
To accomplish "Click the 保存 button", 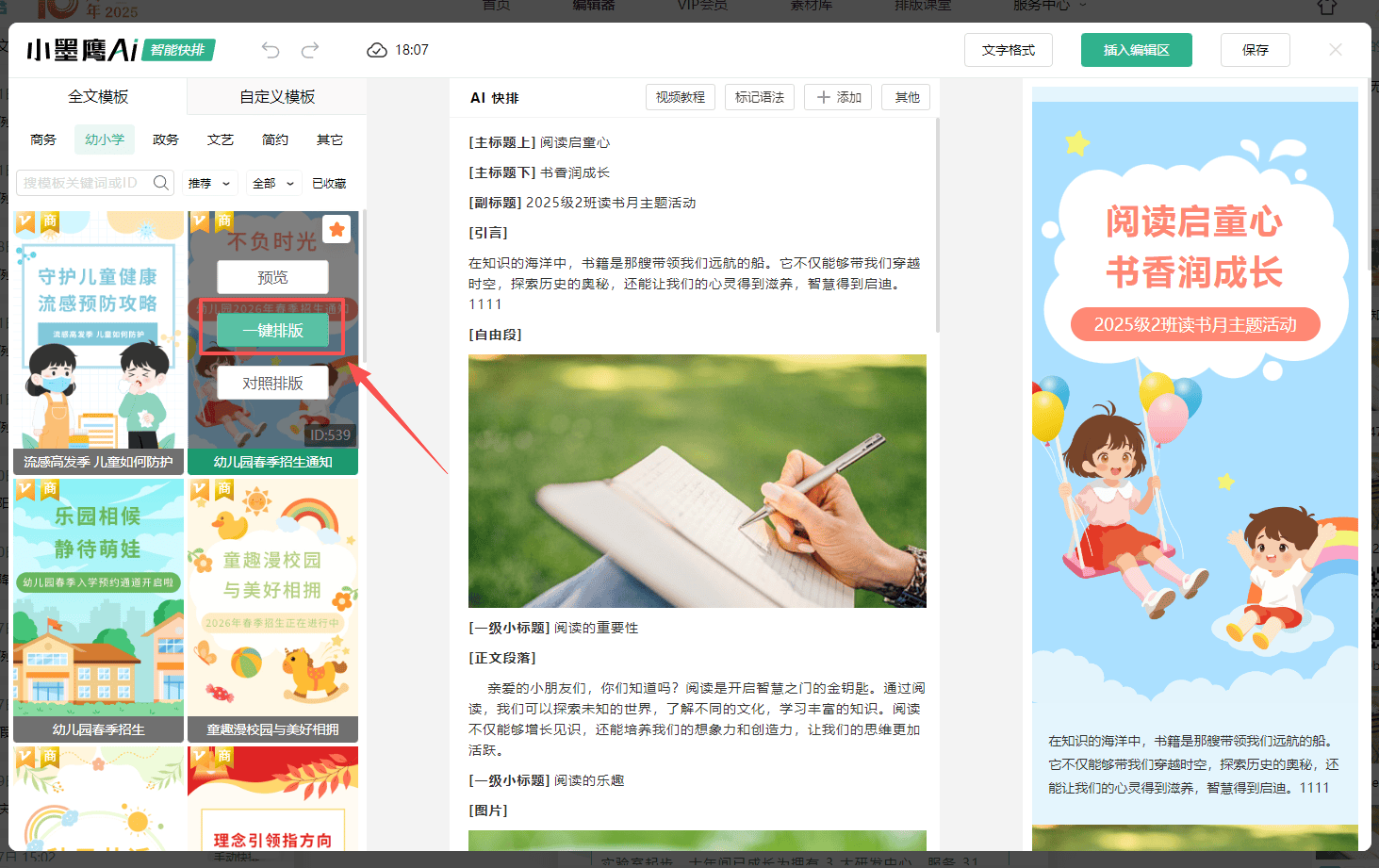I will pos(1255,49).
